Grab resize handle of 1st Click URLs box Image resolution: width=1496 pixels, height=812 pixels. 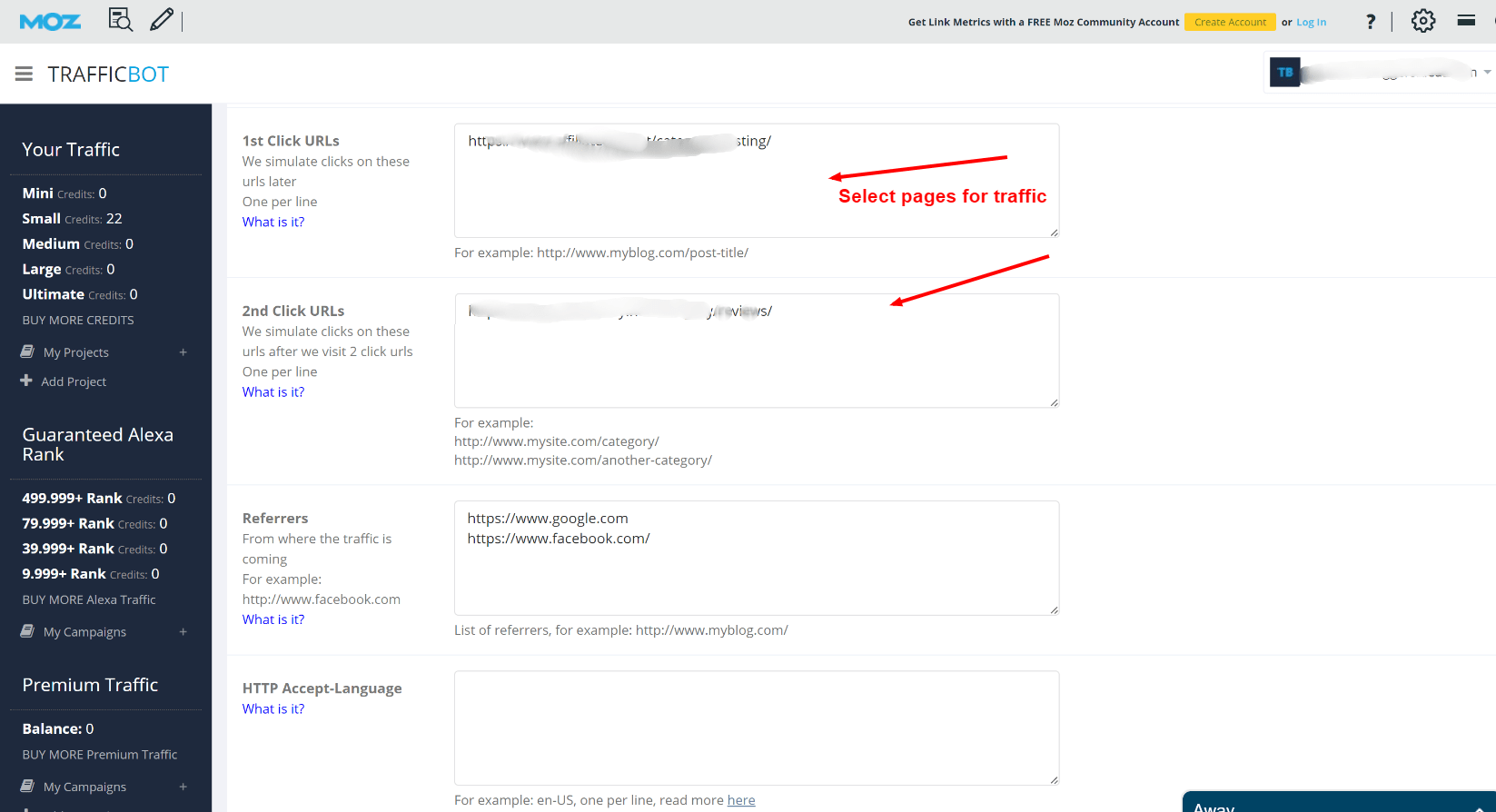(1054, 233)
